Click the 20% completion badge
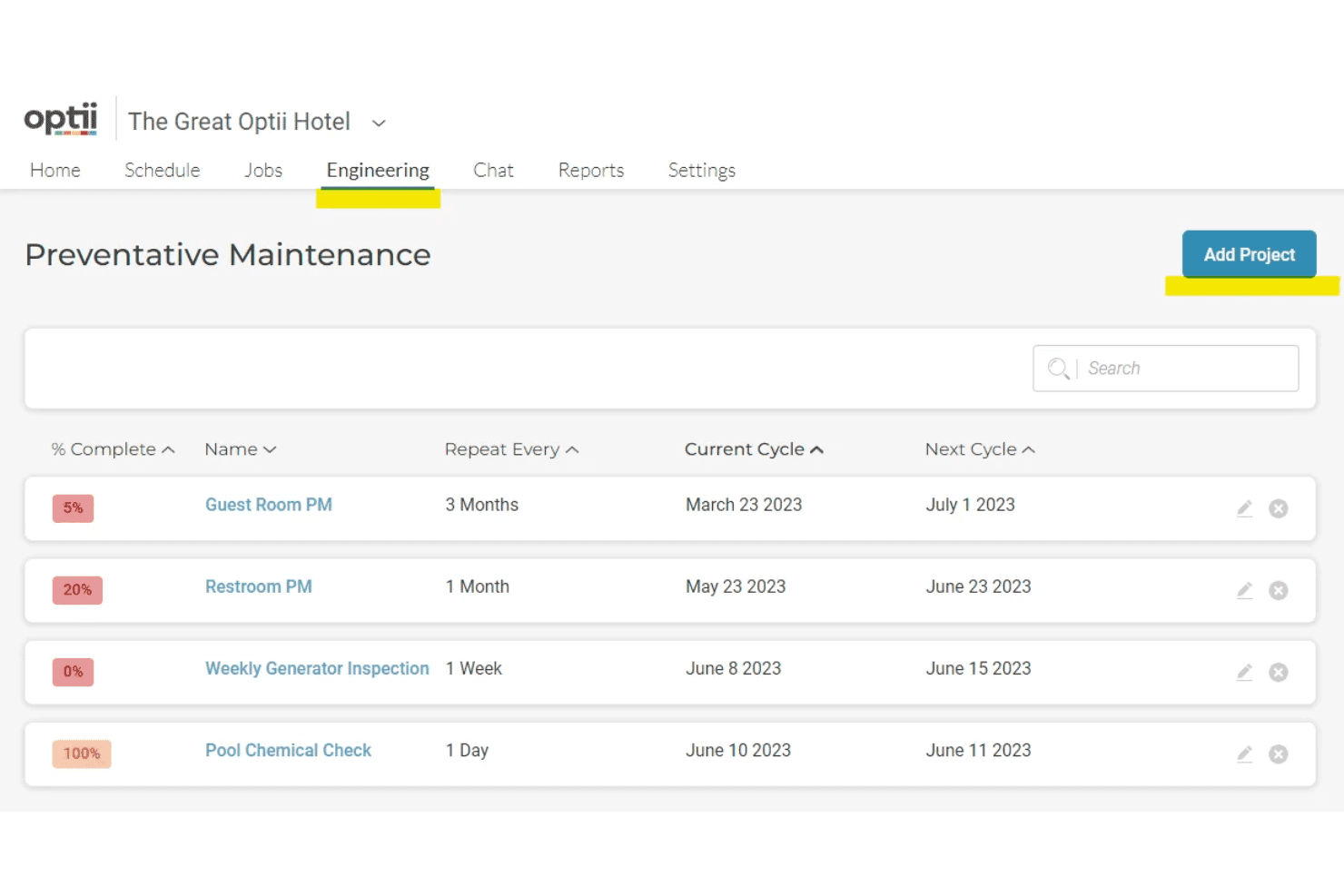Image resolution: width=1344 pixels, height=896 pixels. click(77, 590)
